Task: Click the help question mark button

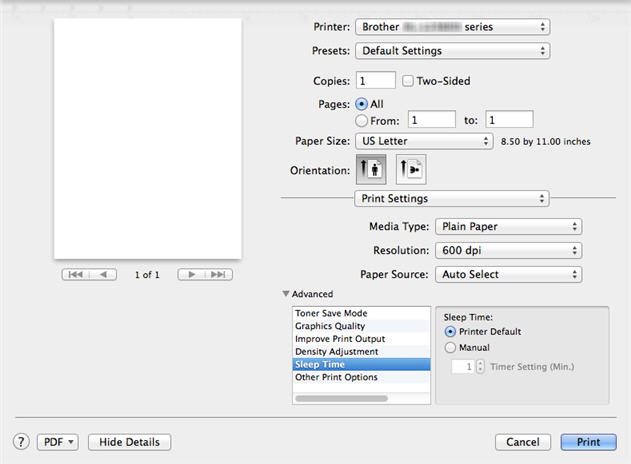Action: pos(20,441)
